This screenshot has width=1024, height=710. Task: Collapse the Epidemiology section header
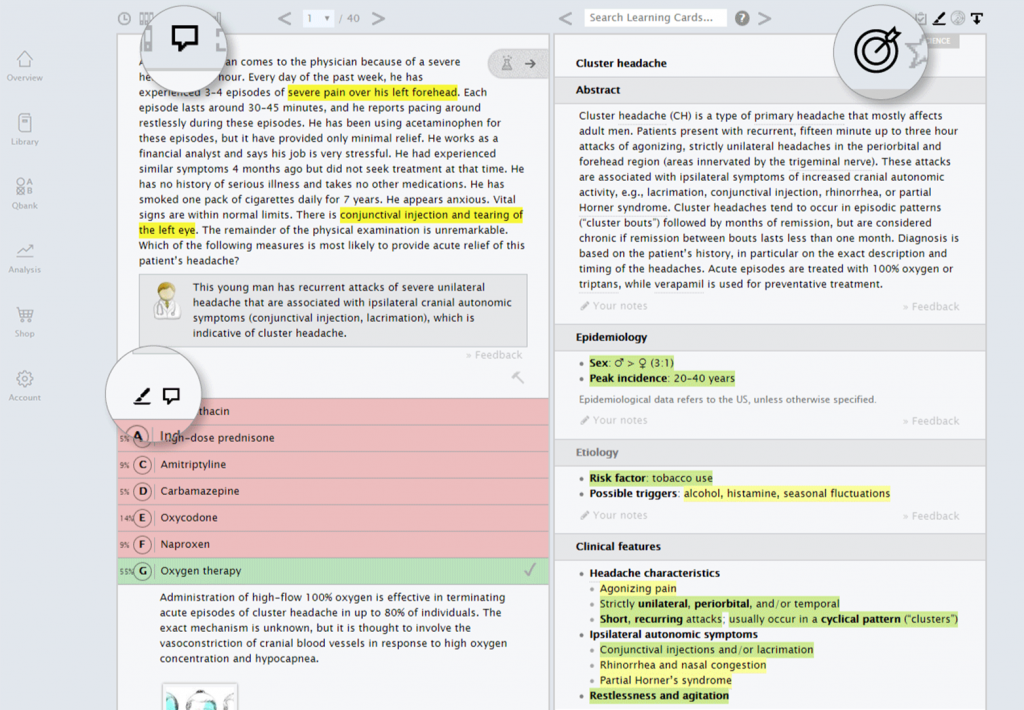[x=770, y=337]
